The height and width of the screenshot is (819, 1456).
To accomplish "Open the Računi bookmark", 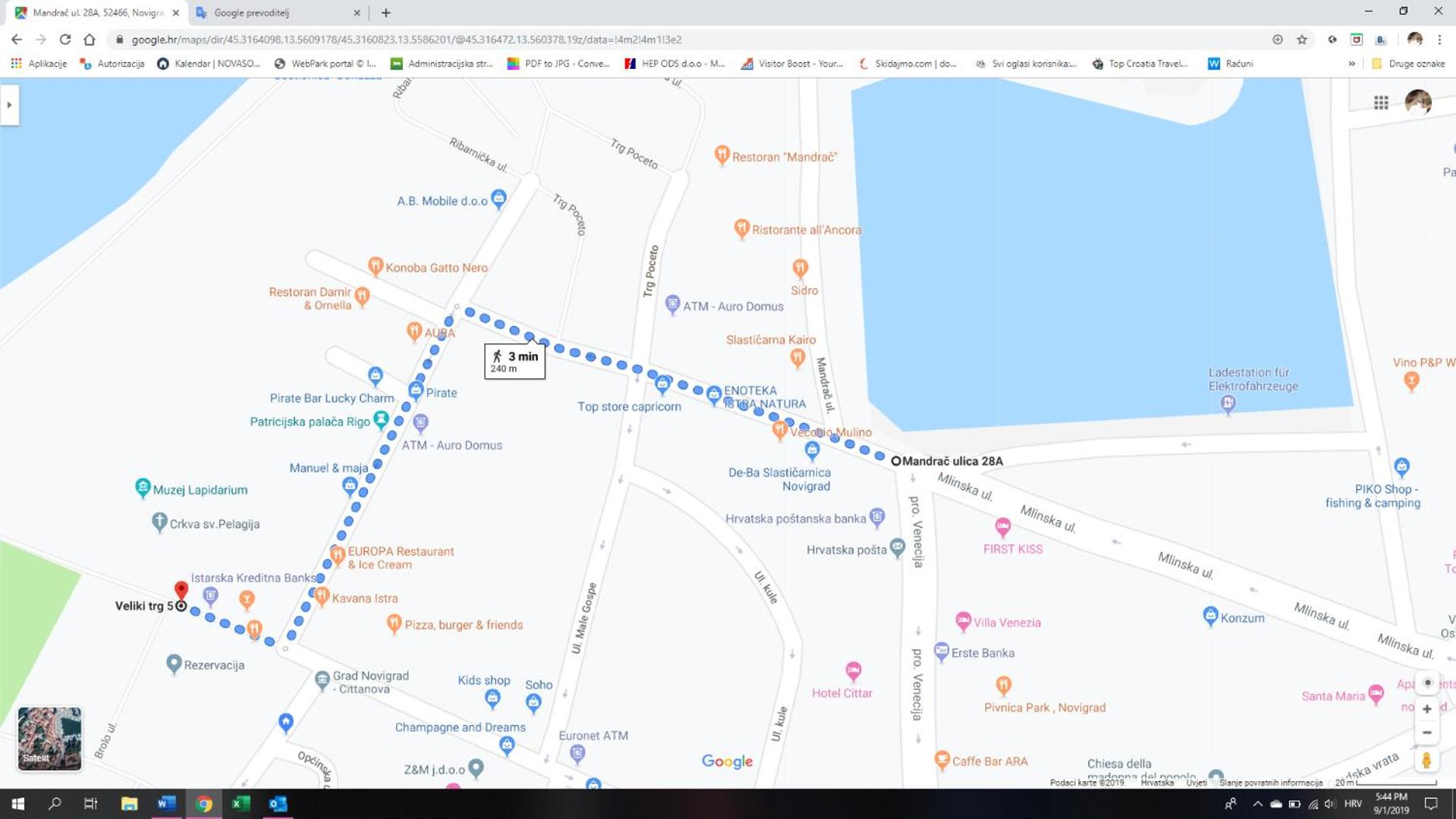I will pyautogui.click(x=1230, y=64).
